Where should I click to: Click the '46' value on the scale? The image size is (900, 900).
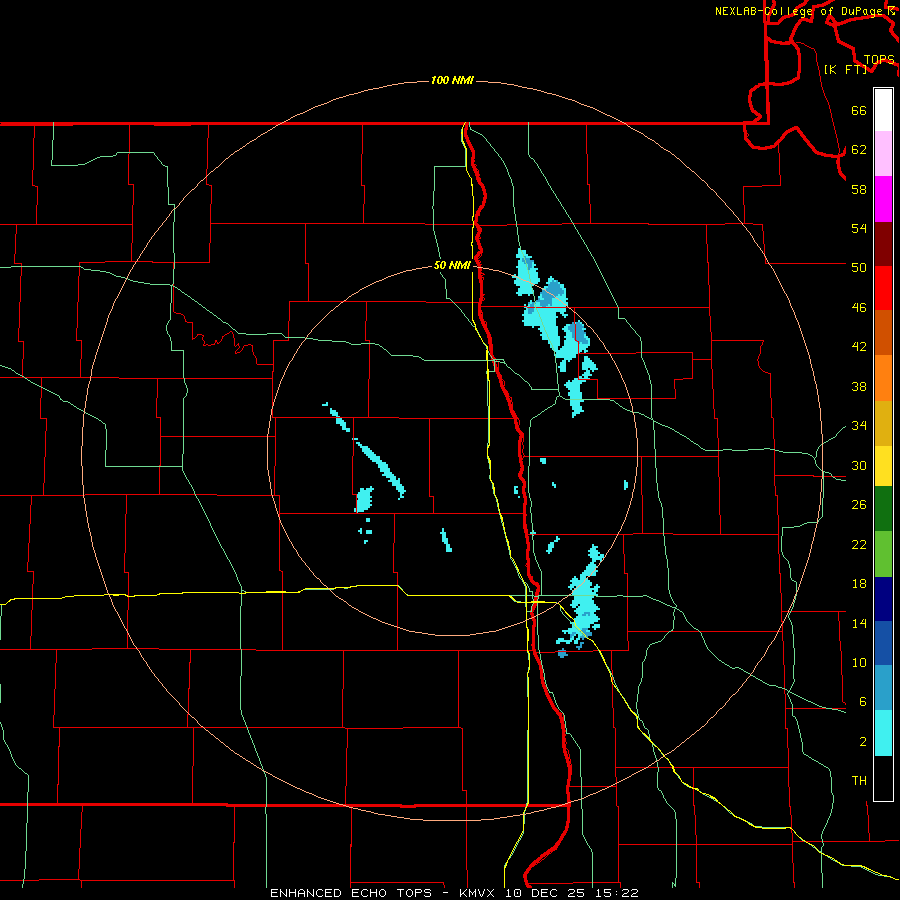pos(859,308)
